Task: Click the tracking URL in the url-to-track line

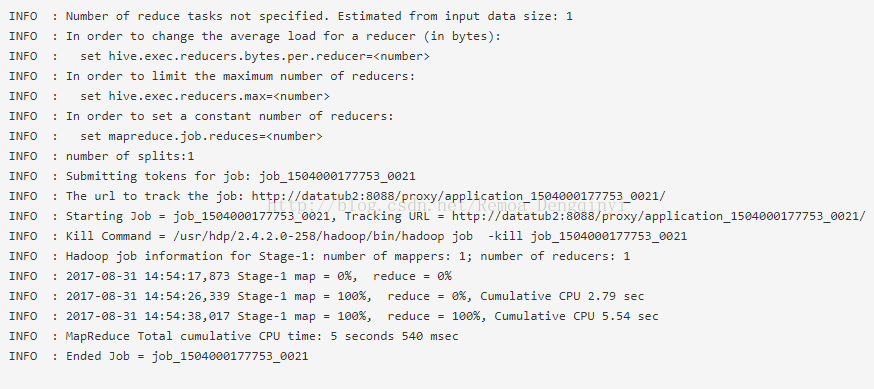Action: pyautogui.click(x=459, y=196)
